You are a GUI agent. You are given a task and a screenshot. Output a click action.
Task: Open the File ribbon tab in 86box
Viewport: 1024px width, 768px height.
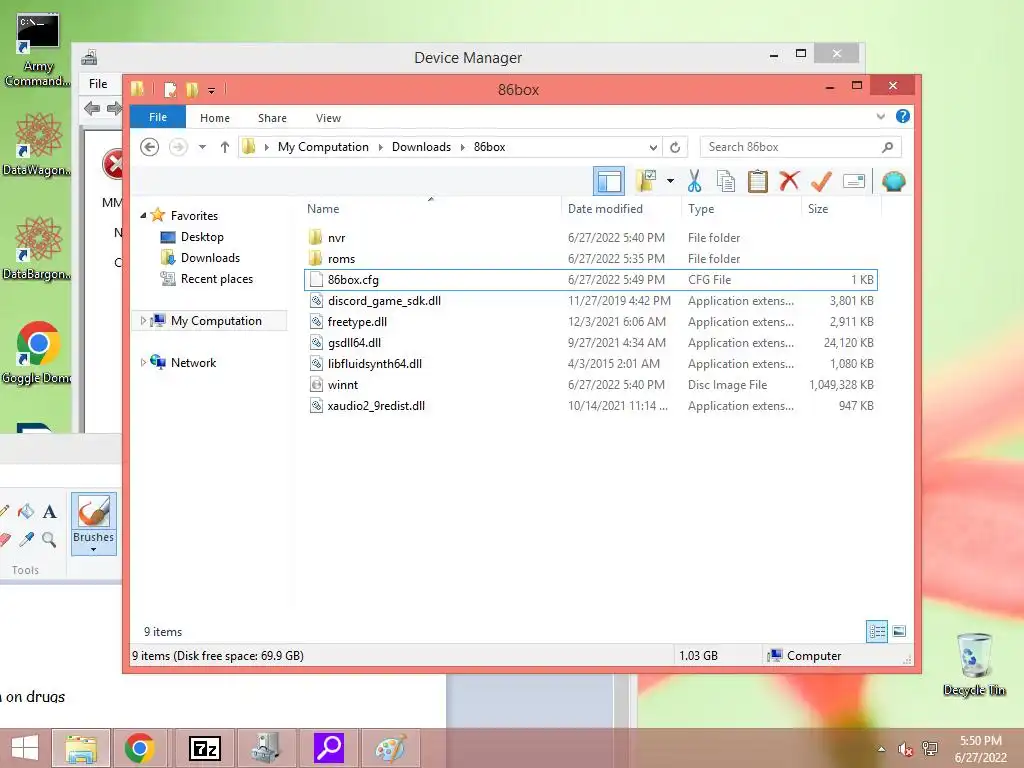pyautogui.click(x=158, y=117)
